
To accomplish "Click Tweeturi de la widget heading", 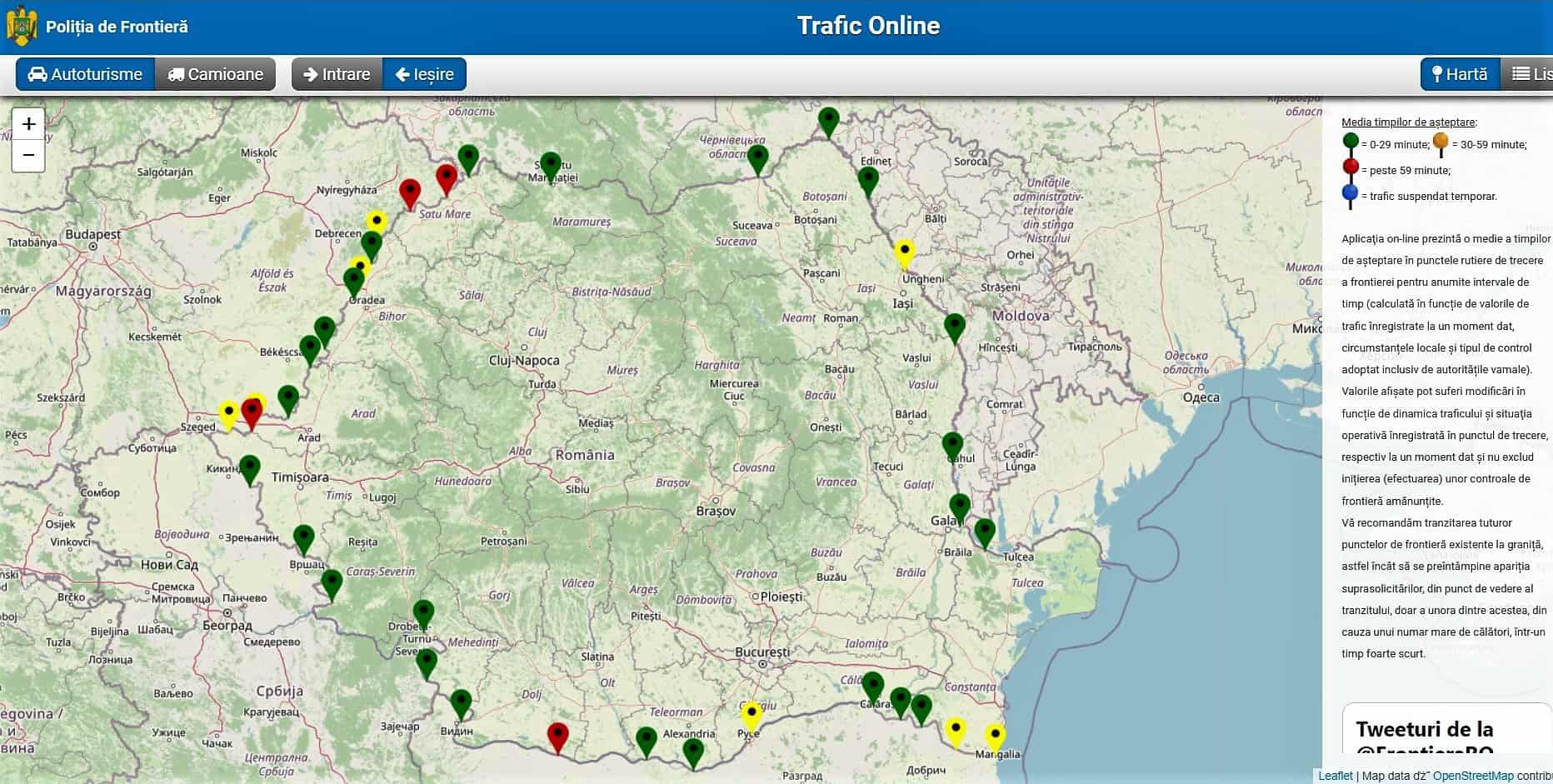I will [1425, 729].
